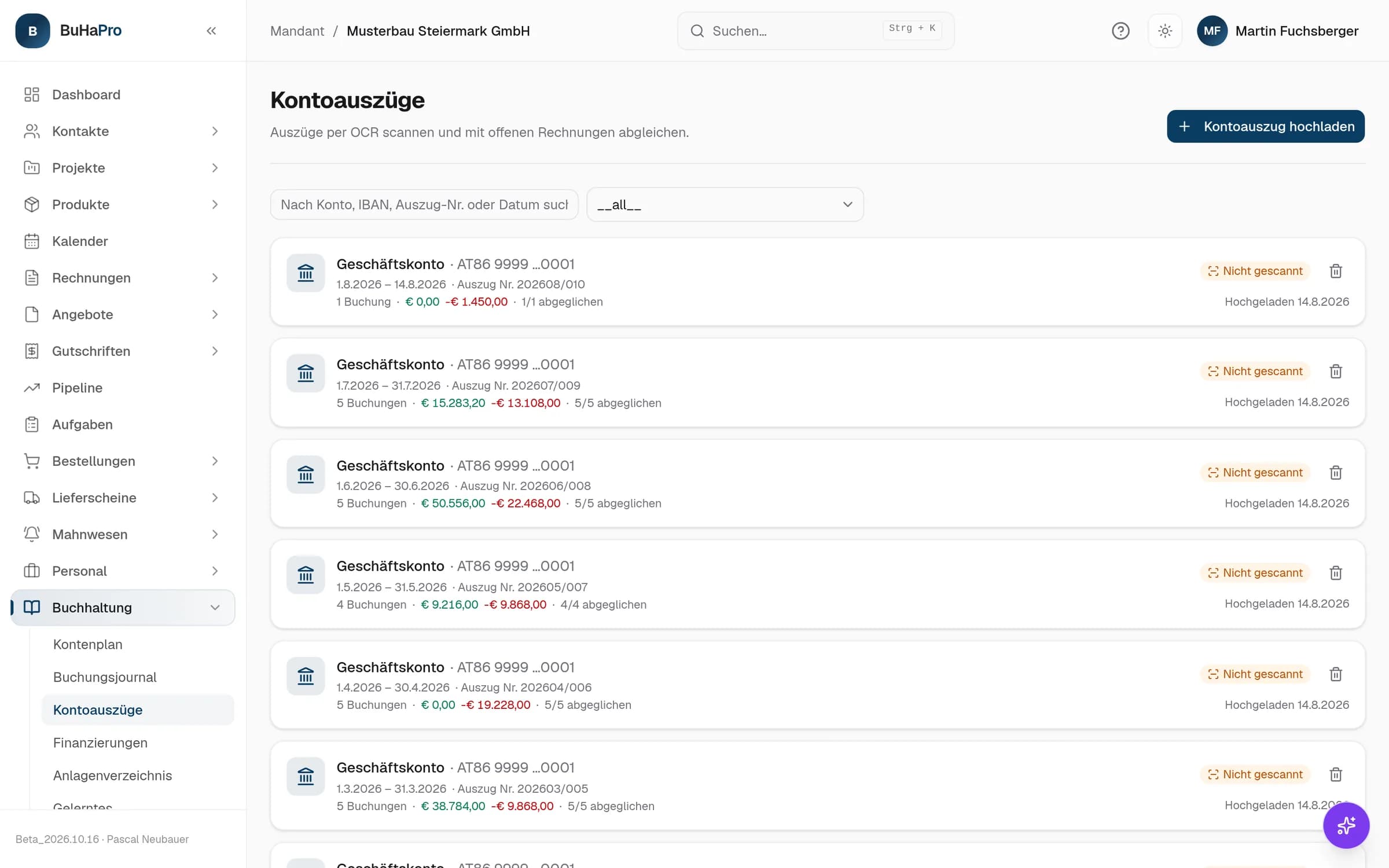Screen dimensions: 1389x868
Task: Collapse the sidebar with the double-chevron icon
Action: pyautogui.click(x=211, y=31)
